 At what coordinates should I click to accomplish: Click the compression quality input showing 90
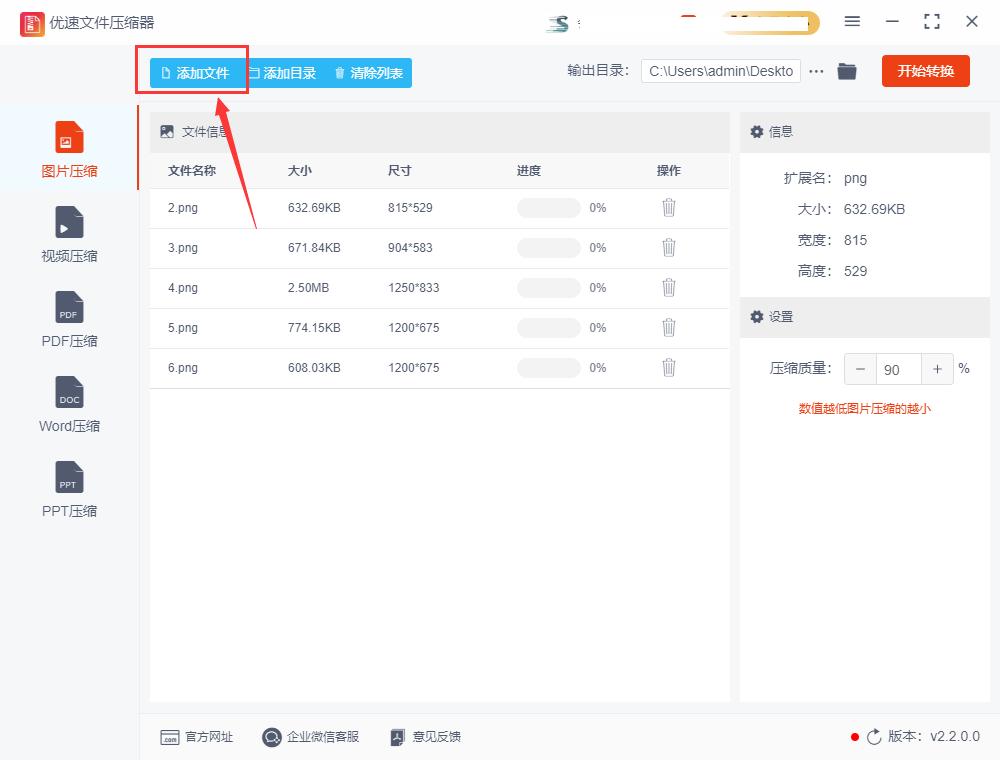pyautogui.click(x=898, y=368)
